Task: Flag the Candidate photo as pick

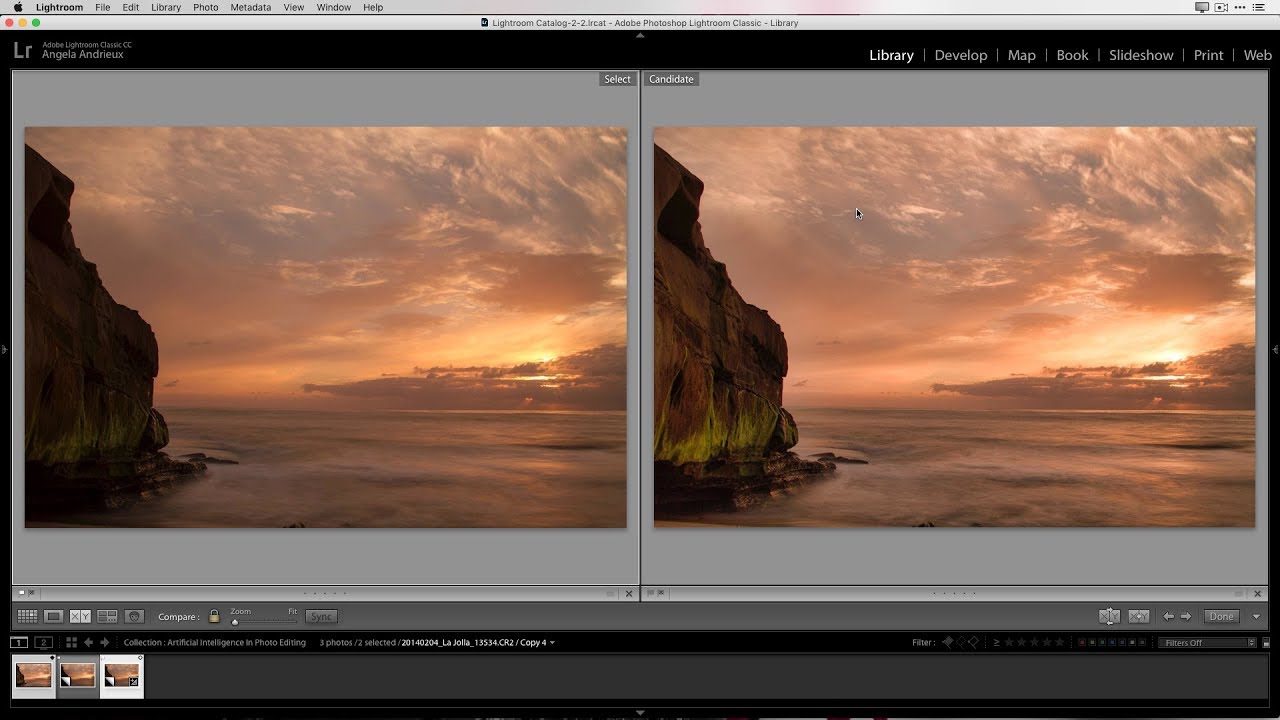Action: point(650,593)
